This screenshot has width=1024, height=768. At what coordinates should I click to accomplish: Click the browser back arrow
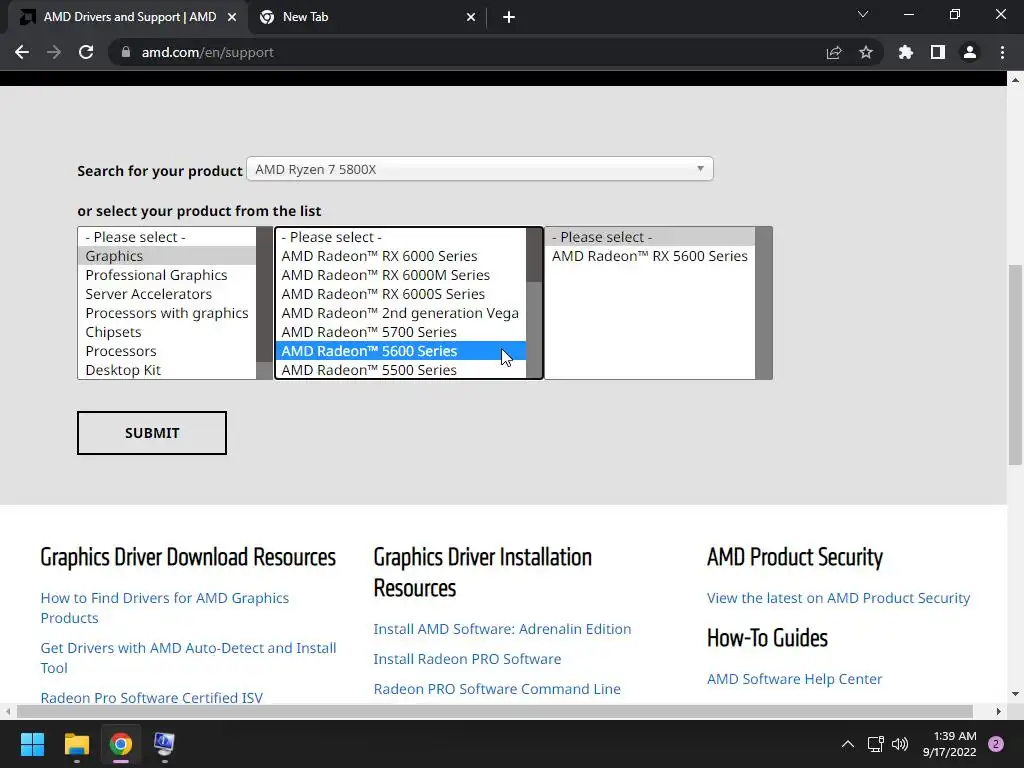pos(22,52)
